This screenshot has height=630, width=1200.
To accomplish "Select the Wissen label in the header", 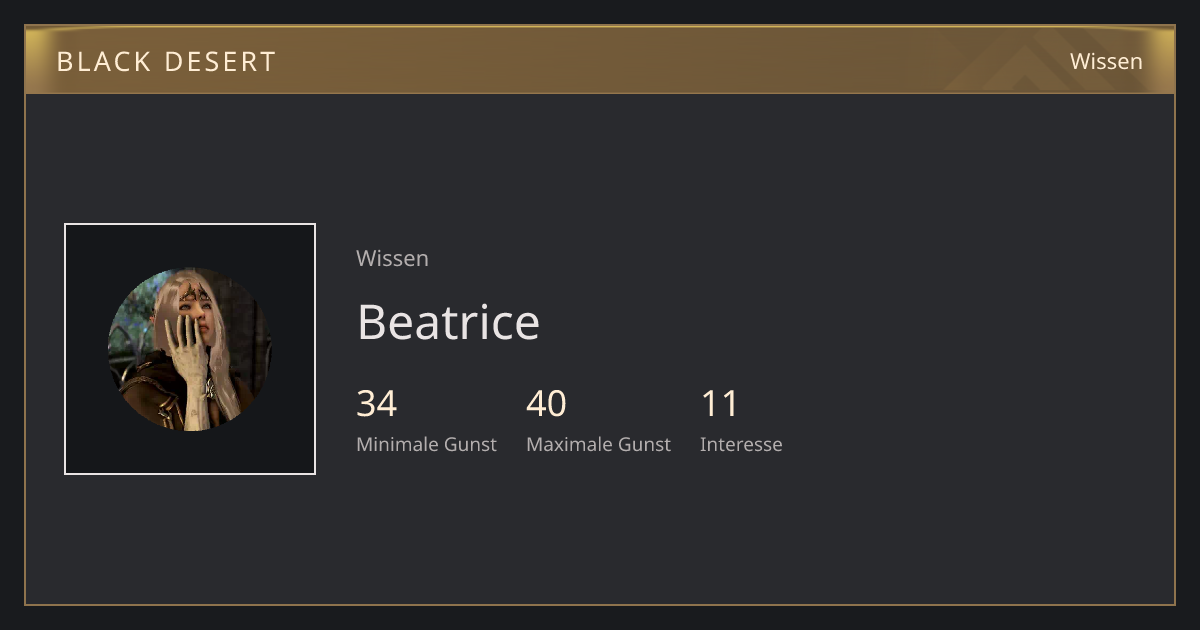I will [1106, 61].
